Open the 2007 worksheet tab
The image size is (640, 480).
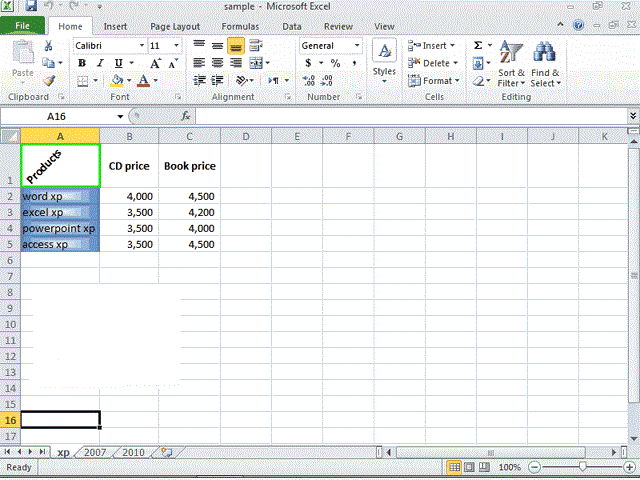click(95, 452)
